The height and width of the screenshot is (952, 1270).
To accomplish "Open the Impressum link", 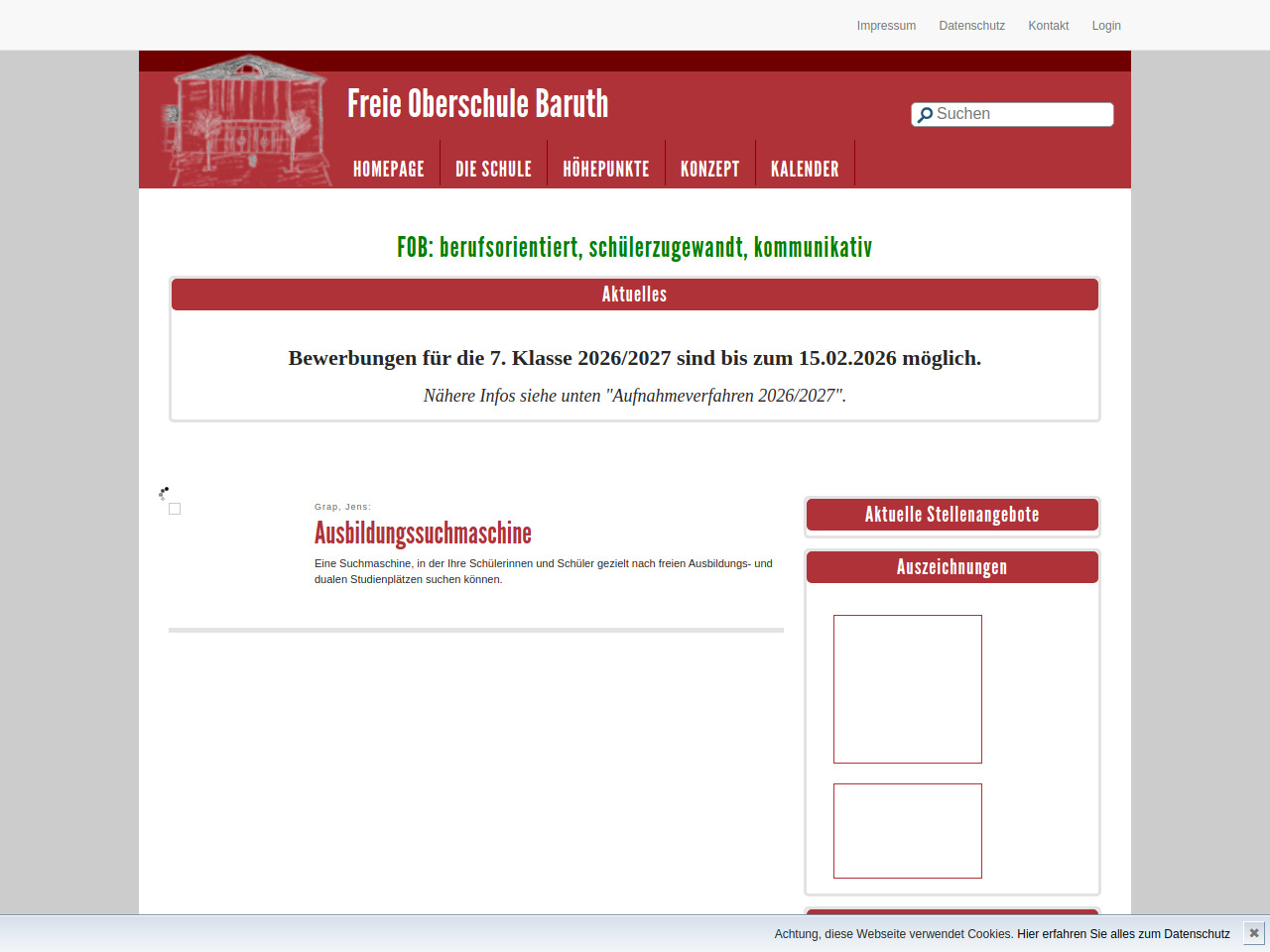I will [886, 26].
